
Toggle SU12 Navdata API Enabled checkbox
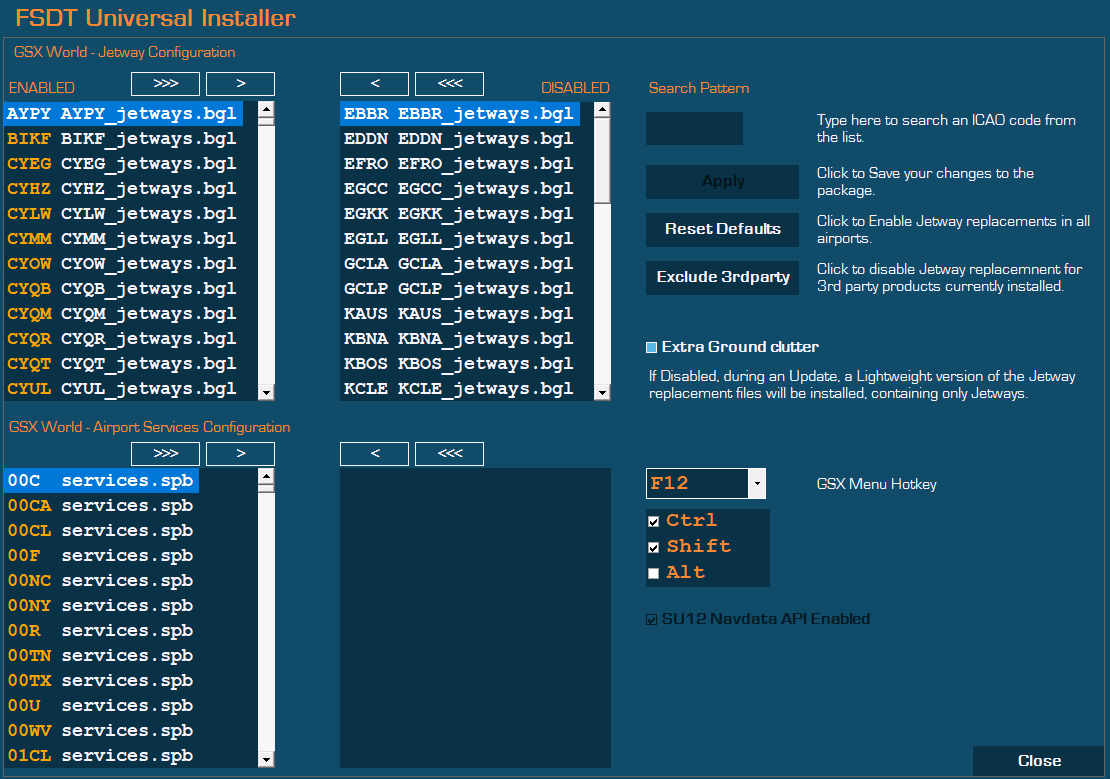click(651, 620)
